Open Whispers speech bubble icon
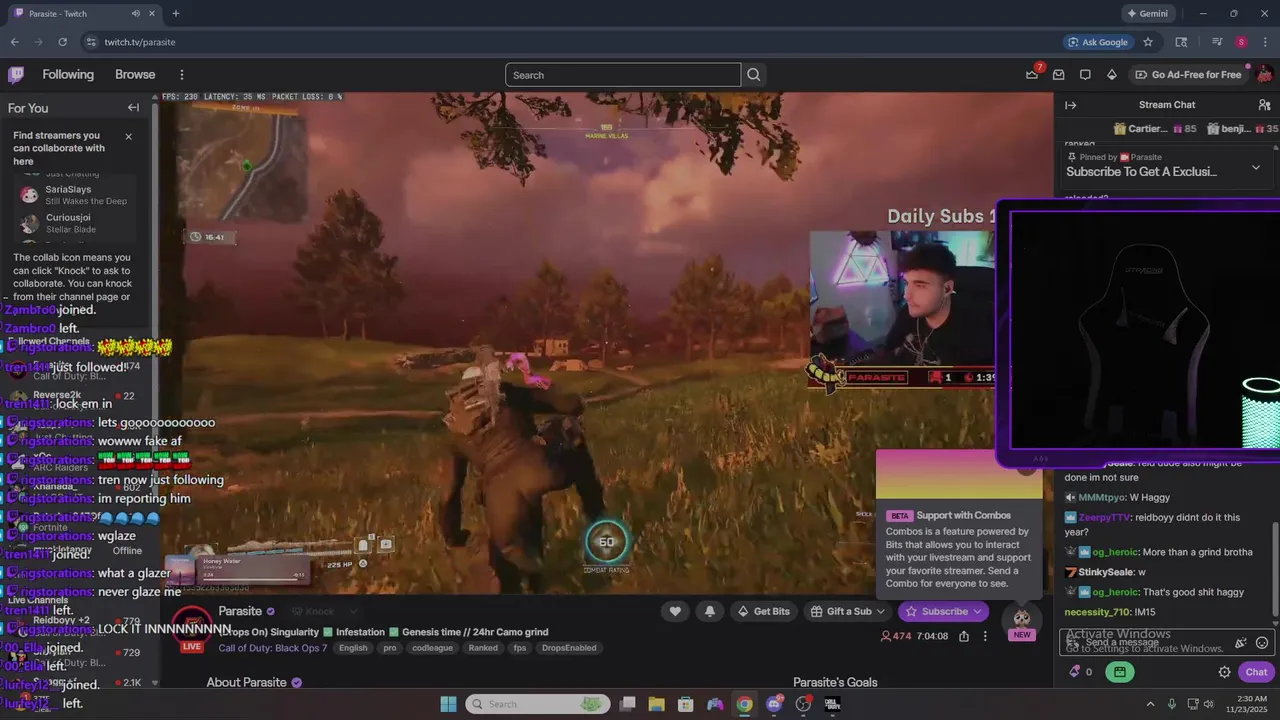This screenshot has width=1280, height=720. pyautogui.click(x=1085, y=75)
